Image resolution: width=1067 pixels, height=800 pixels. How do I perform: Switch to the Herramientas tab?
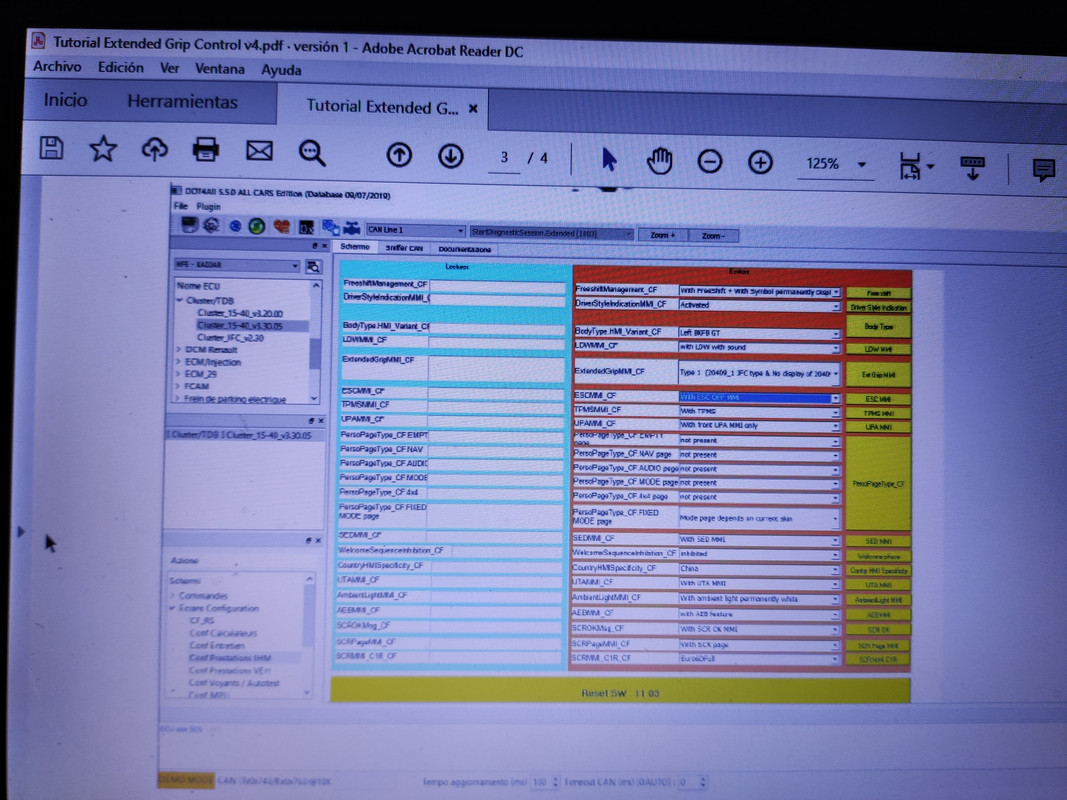182,102
